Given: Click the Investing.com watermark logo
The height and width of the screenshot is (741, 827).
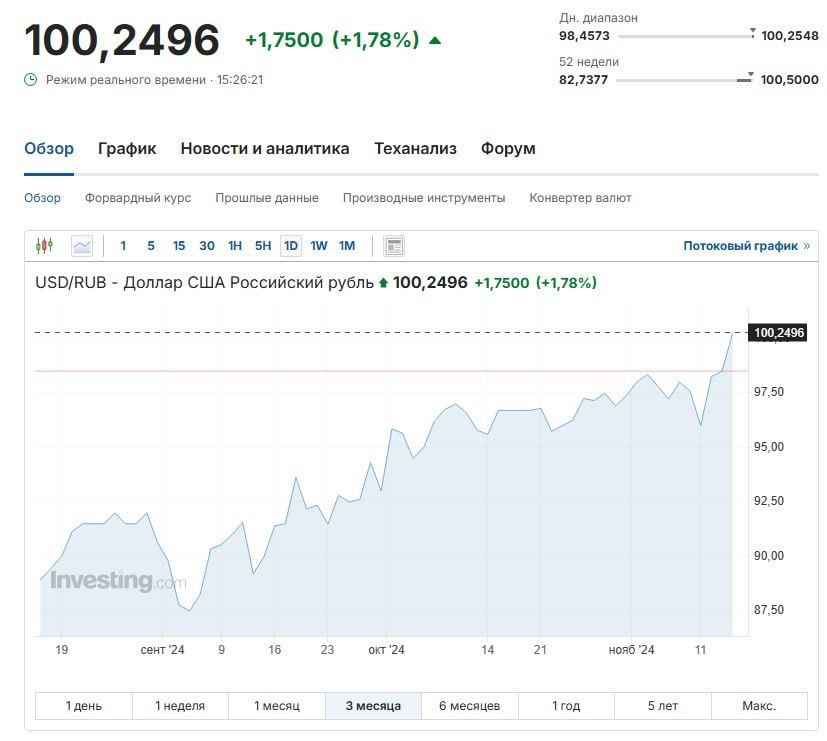Looking at the screenshot, I should point(118,581).
